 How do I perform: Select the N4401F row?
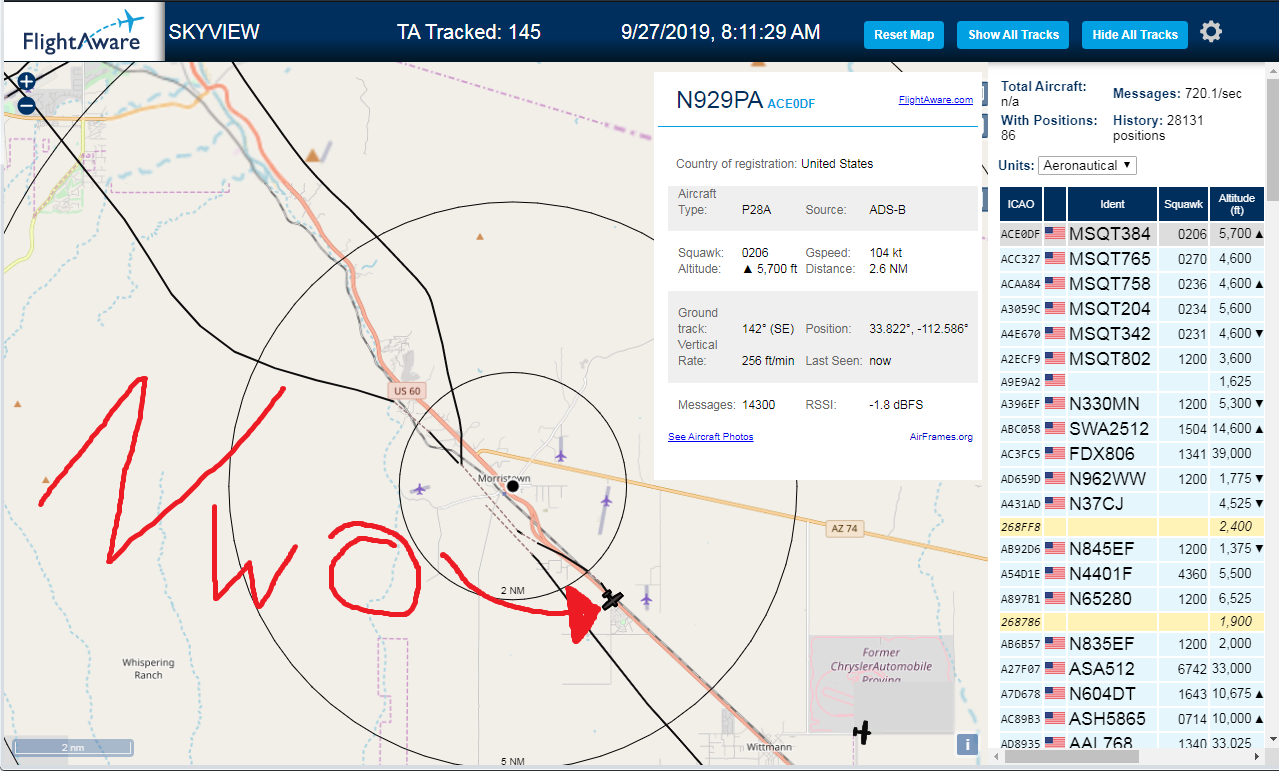pos(1132,574)
